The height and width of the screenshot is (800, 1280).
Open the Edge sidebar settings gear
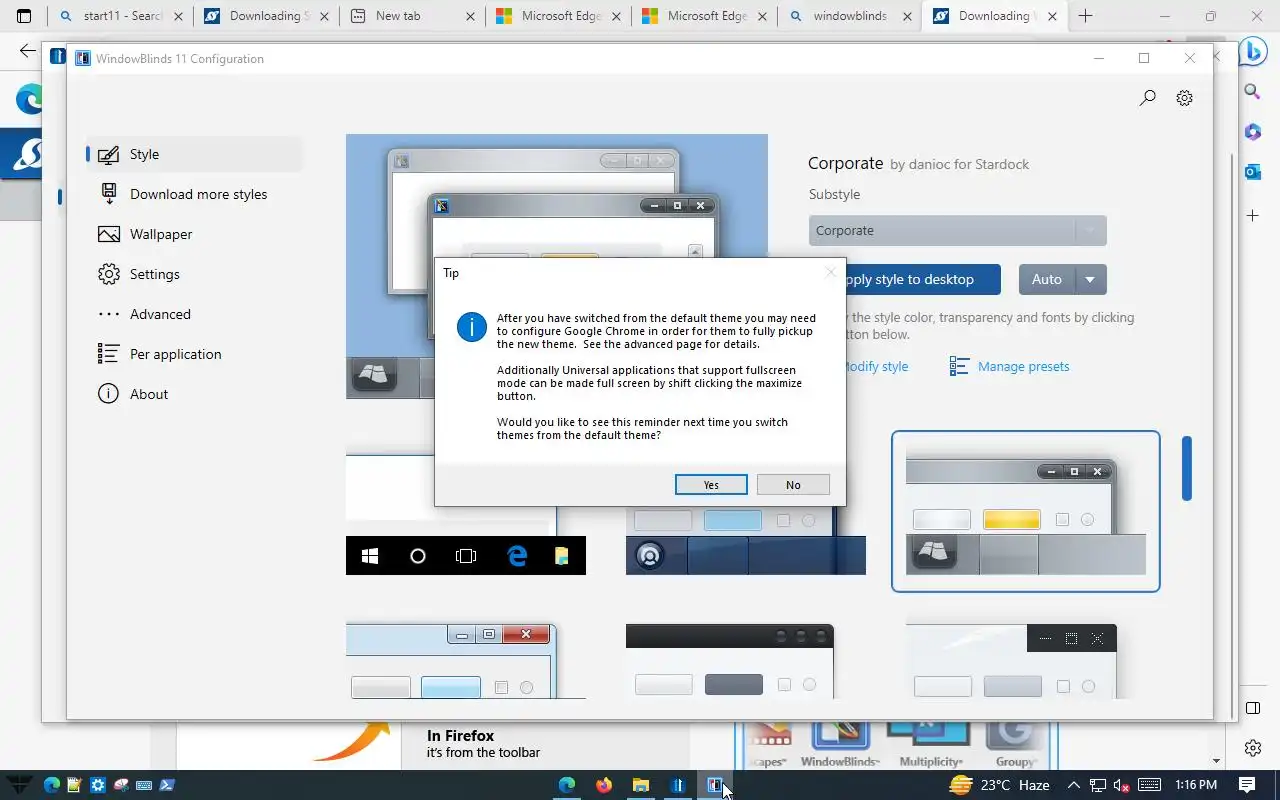coord(1252,748)
